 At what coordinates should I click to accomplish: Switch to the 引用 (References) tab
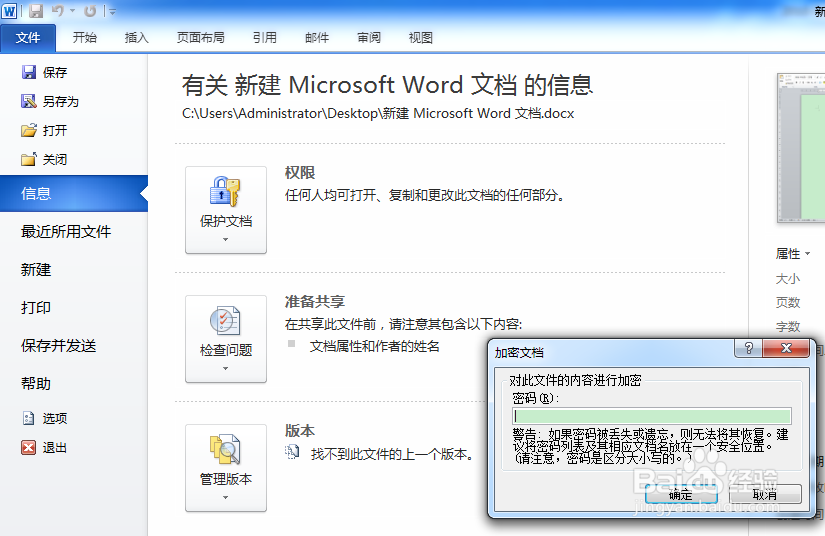(x=265, y=38)
